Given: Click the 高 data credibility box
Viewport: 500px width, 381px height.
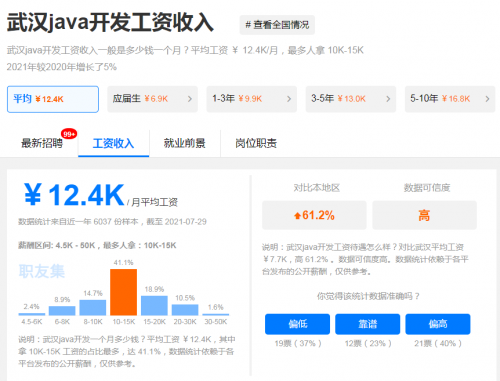Looking at the screenshot, I should (x=424, y=215).
